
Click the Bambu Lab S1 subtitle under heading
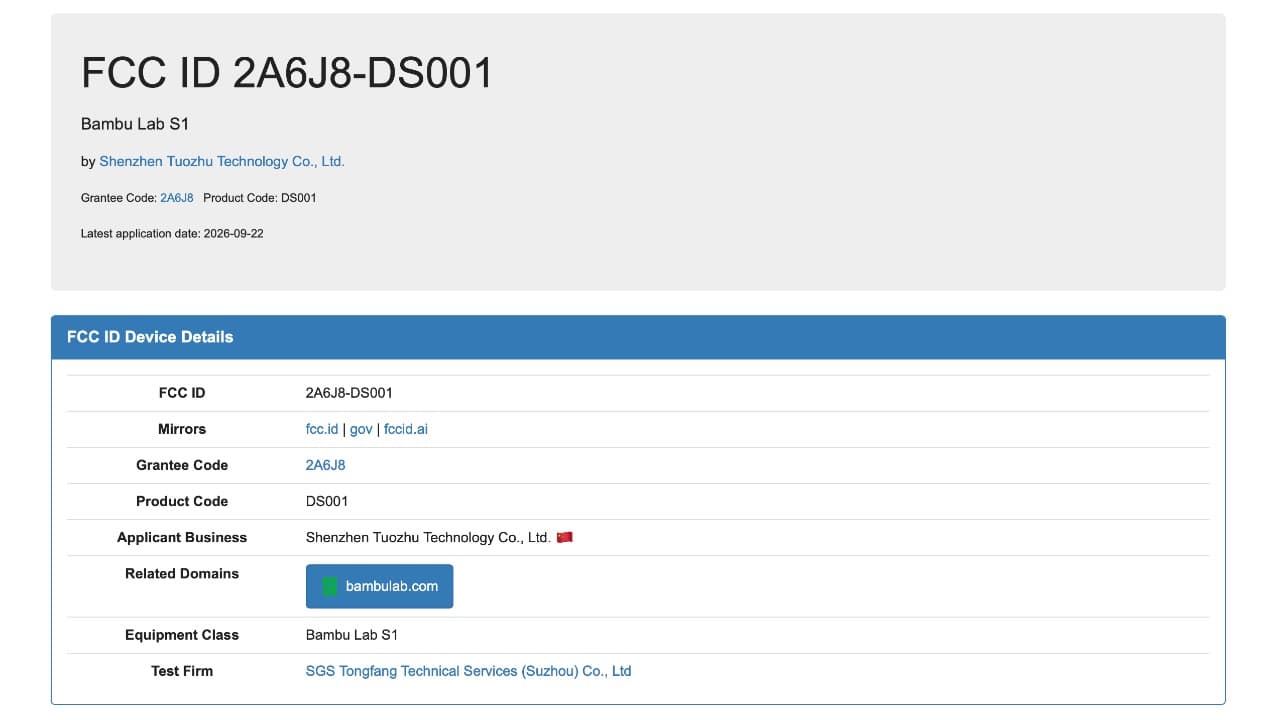point(135,124)
